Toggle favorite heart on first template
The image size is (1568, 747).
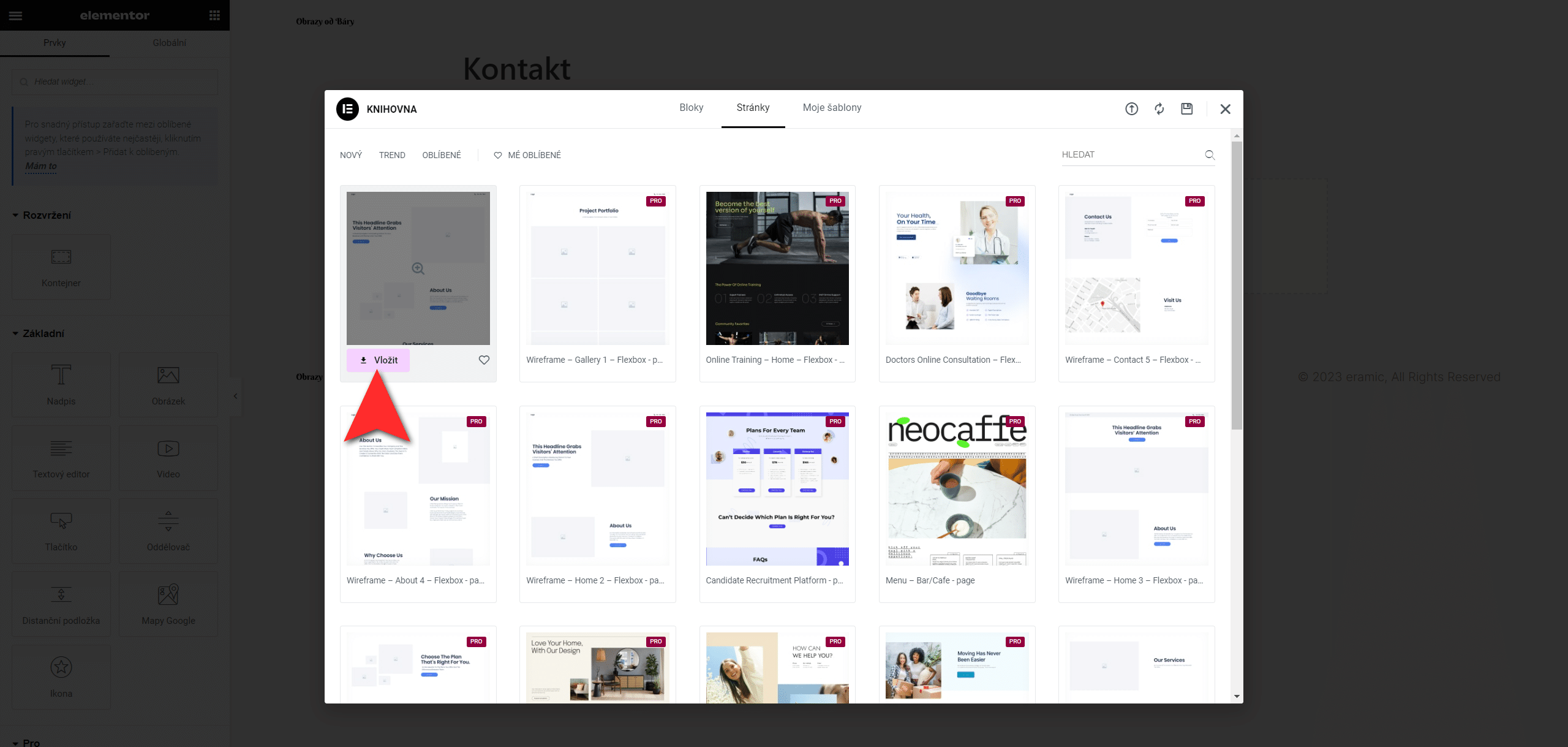(484, 360)
